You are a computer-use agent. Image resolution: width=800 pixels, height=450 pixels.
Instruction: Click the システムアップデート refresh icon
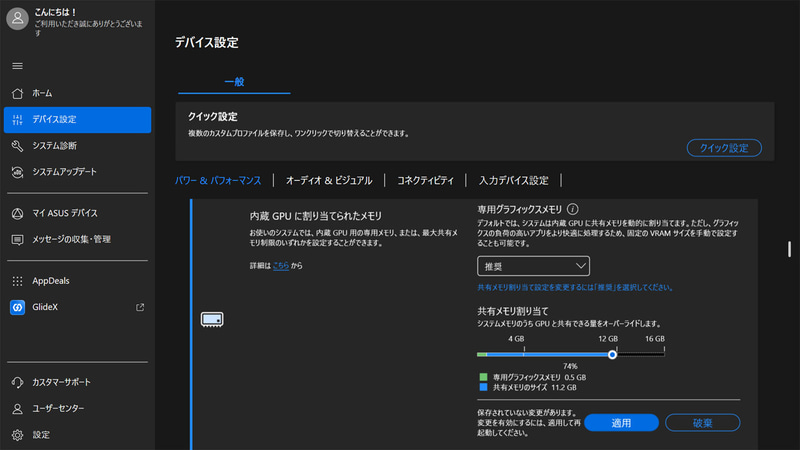17,172
